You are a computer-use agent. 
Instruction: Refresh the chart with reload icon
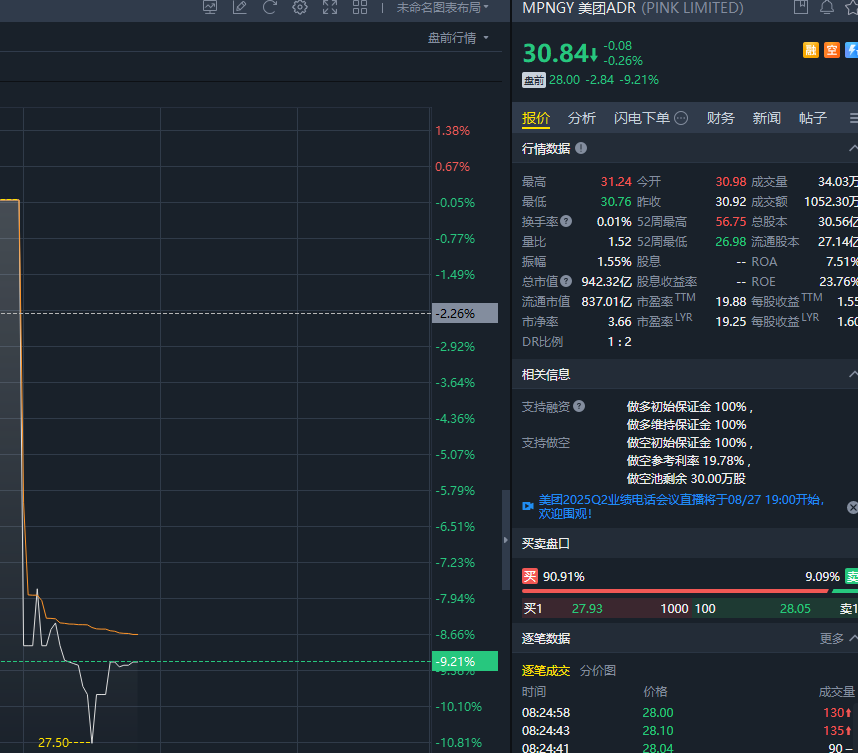(x=270, y=7)
